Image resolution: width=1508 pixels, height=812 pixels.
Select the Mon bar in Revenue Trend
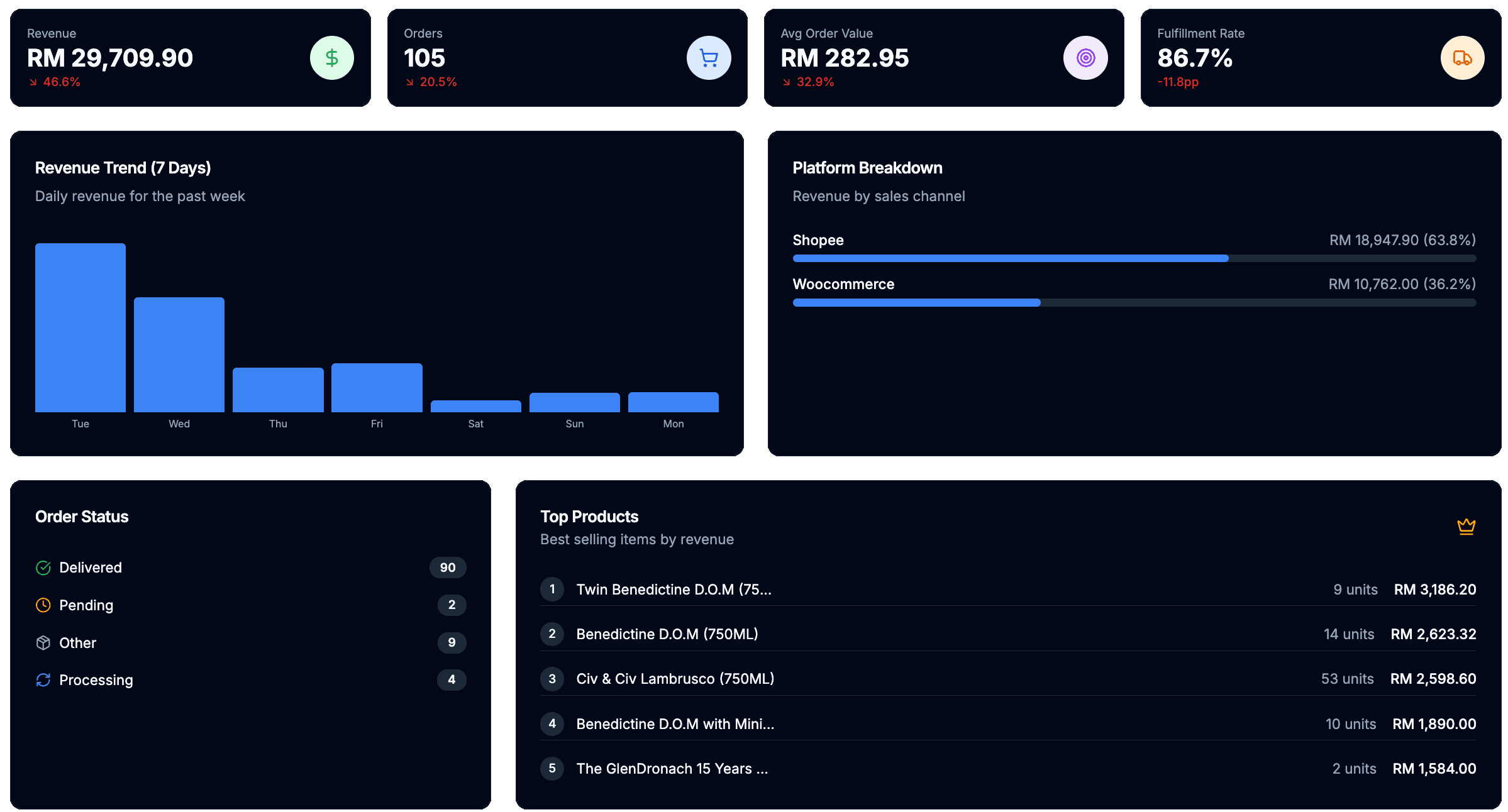click(x=674, y=402)
